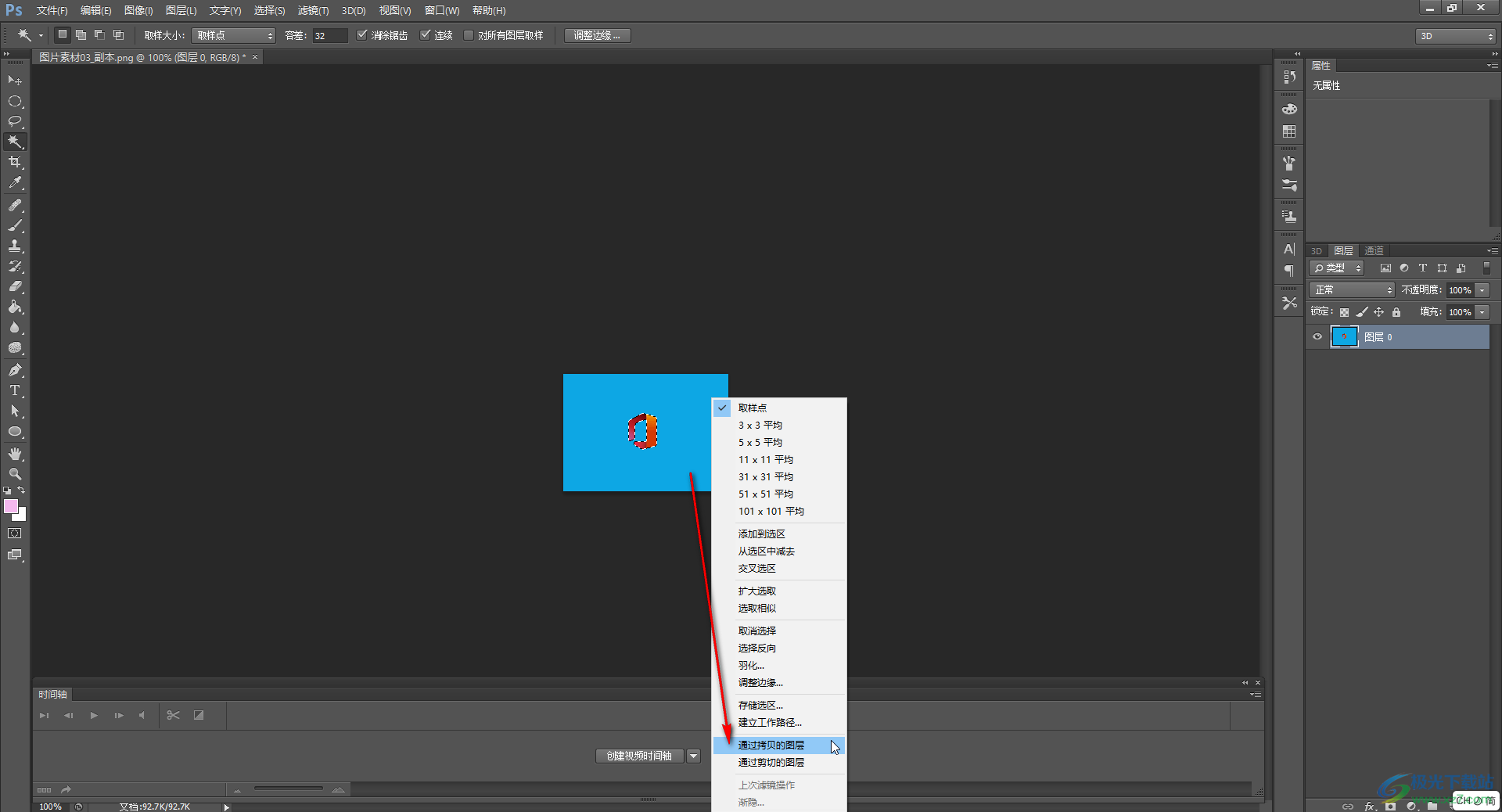Viewport: 1502px width, 812px height.
Task: Click the 调整边缘... button
Action: coord(597,36)
